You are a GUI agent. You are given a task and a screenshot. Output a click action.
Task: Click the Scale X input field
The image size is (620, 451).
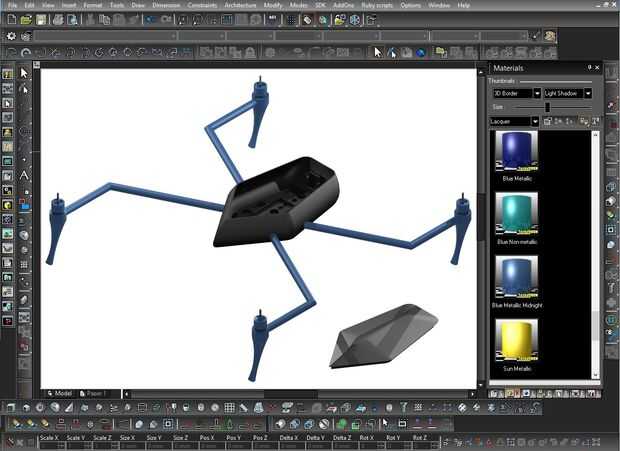52,445
